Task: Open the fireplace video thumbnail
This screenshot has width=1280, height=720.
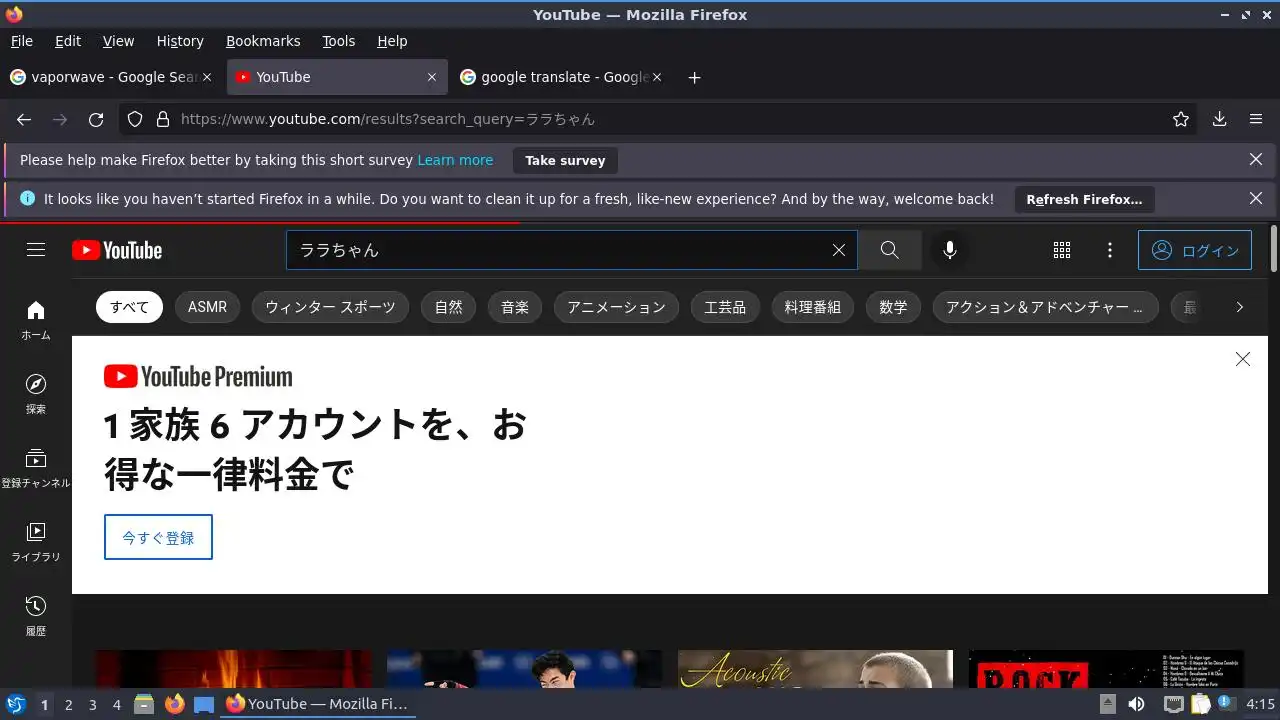Action: (233, 669)
